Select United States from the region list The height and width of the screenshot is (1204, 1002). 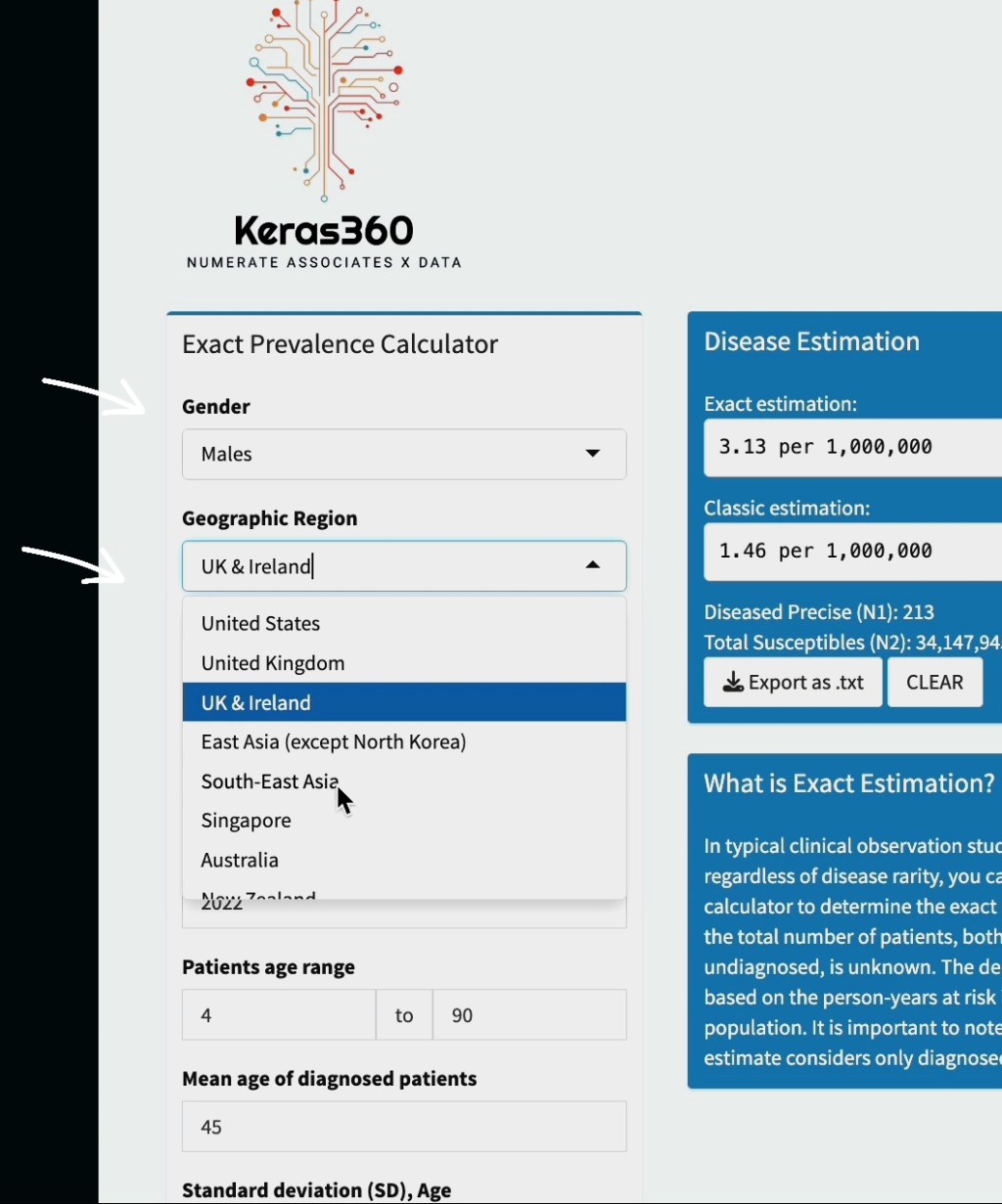pos(260,624)
